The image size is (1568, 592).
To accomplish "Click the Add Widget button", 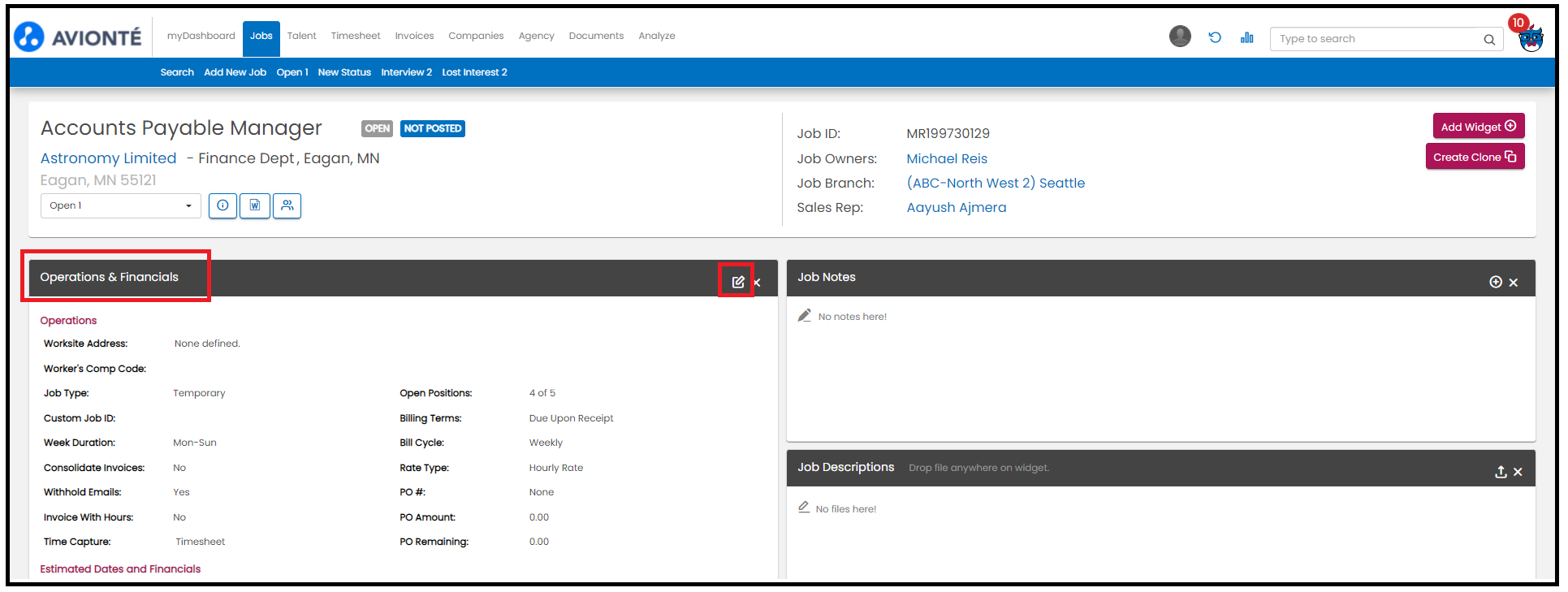I will [1478, 126].
